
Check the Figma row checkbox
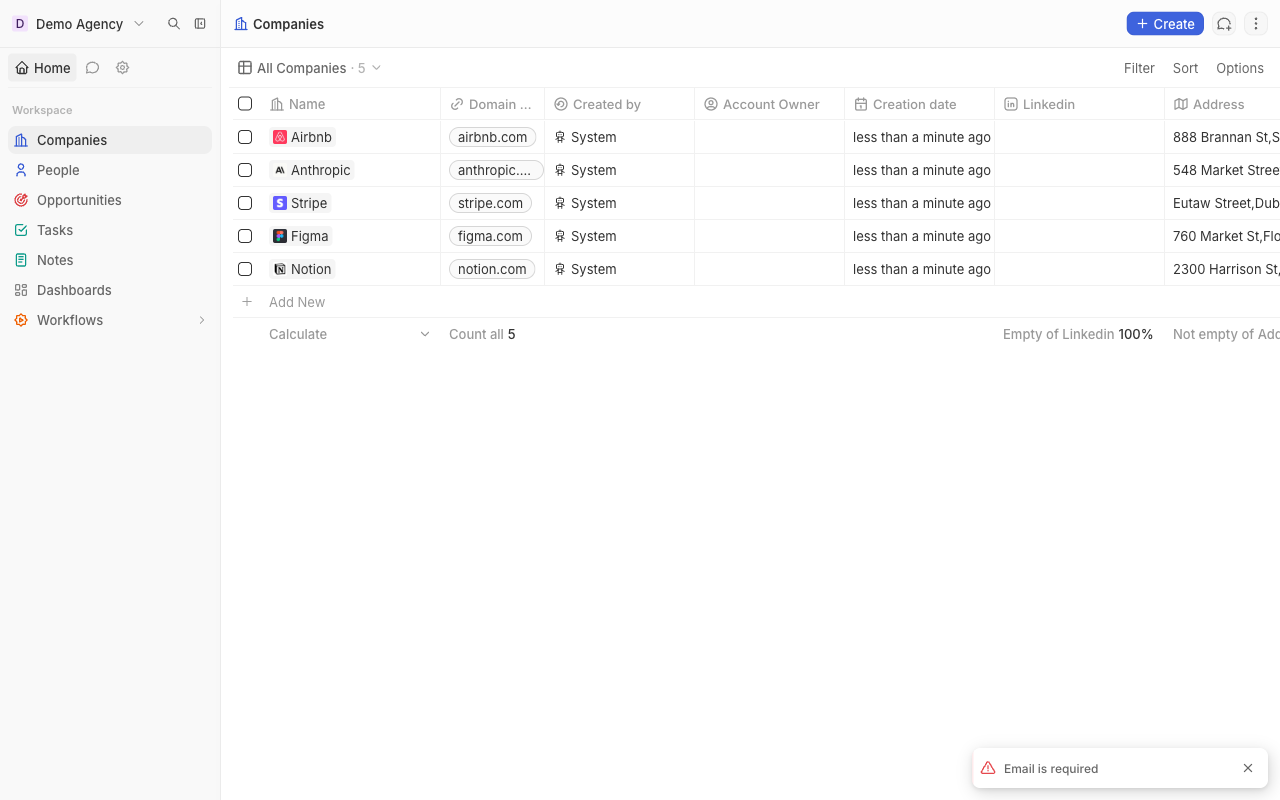click(245, 236)
